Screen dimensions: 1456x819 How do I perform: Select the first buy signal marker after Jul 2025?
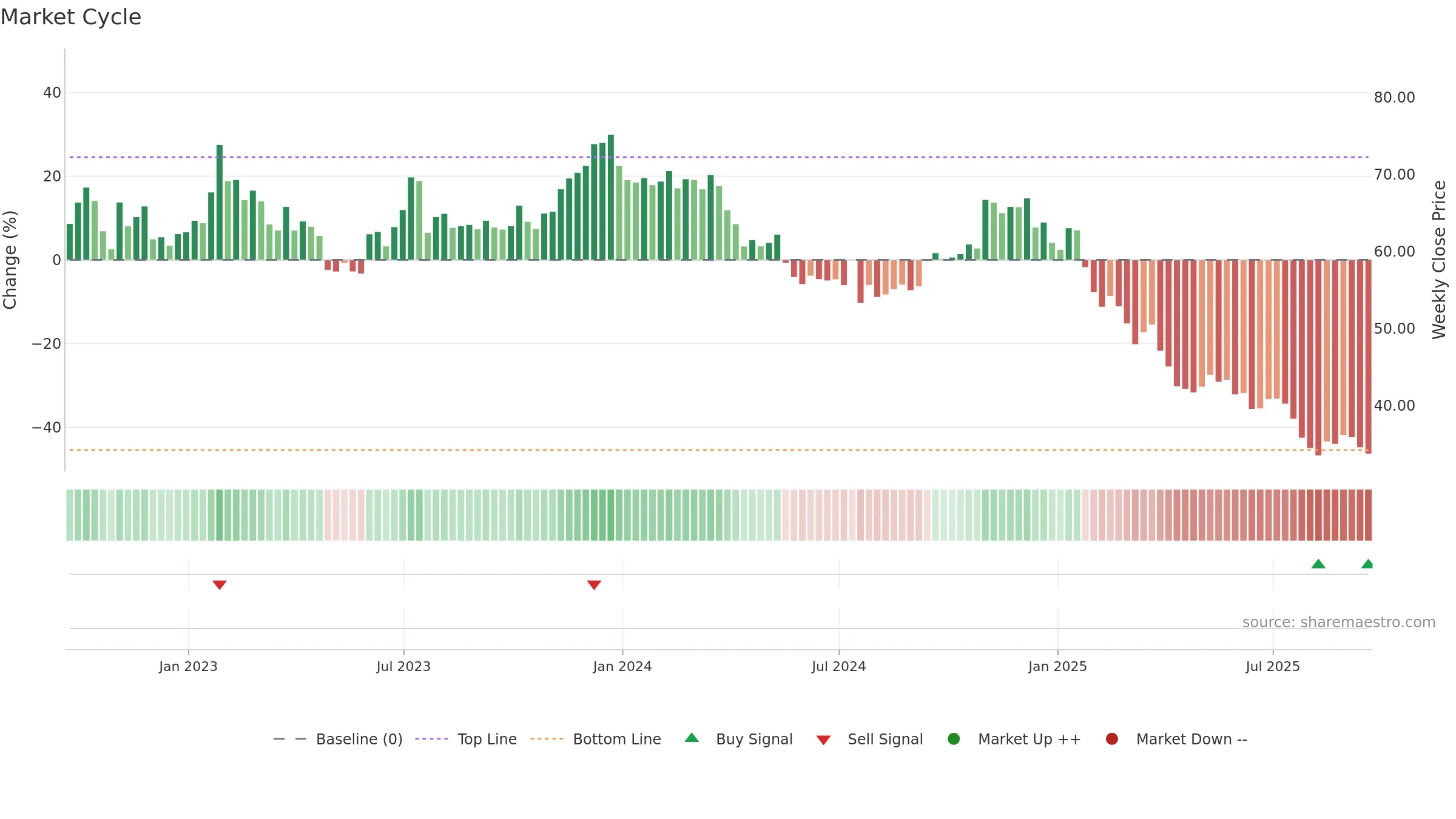[1318, 564]
